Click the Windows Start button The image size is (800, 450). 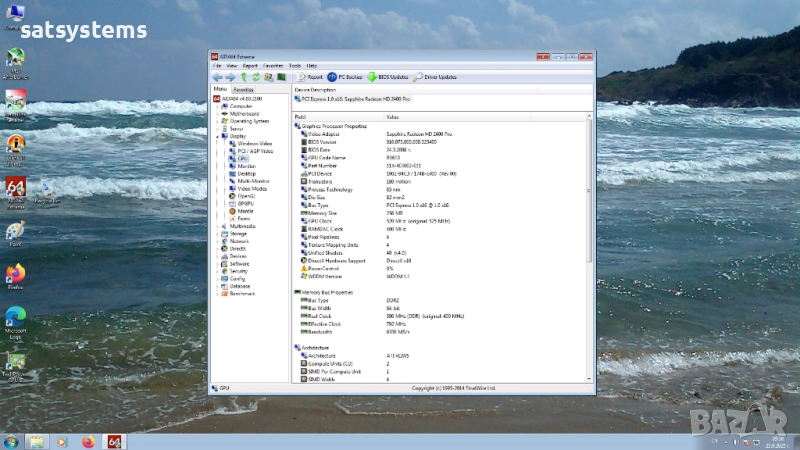10,441
